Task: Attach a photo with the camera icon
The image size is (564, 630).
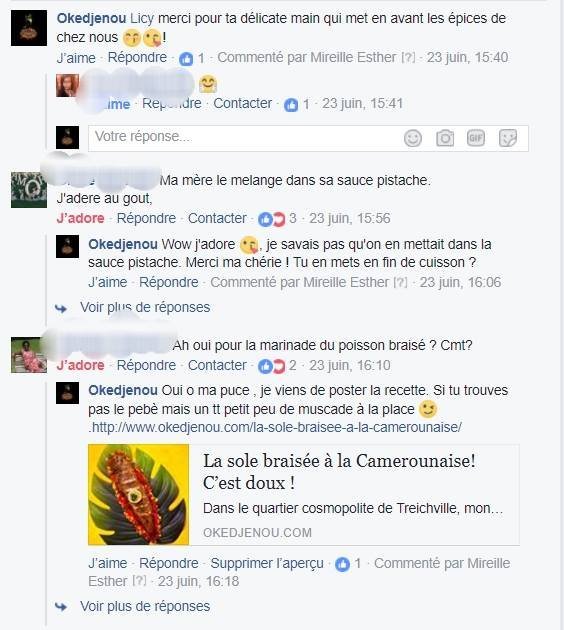Action: pos(445,138)
